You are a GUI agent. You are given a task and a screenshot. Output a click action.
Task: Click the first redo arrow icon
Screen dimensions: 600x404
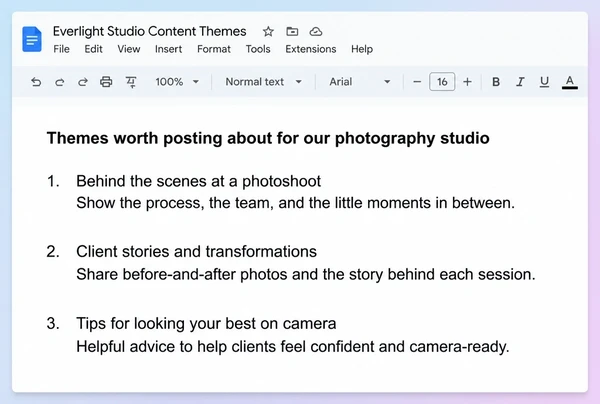(x=59, y=82)
